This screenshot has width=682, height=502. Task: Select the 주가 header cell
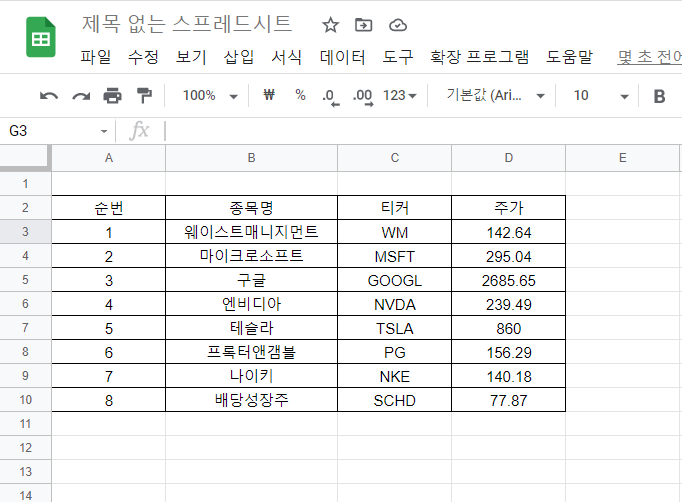click(508, 207)
